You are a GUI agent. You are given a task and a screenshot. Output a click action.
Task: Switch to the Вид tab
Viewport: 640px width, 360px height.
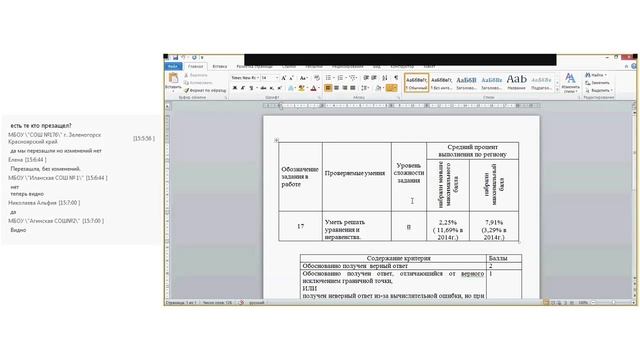pos(377,66)
